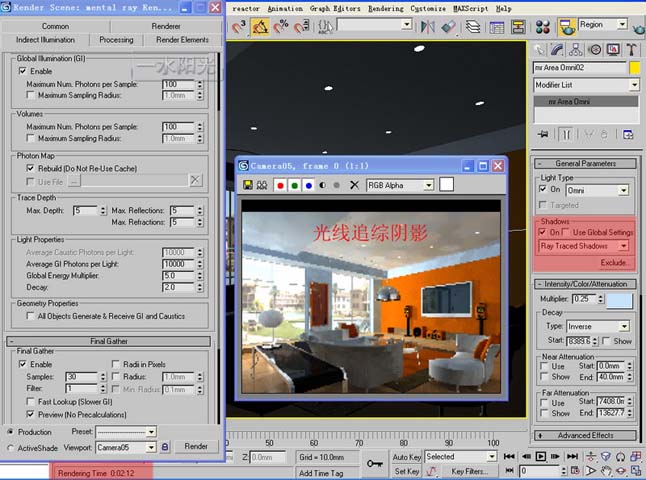Open the Layer Manager icon

(x=473, y=27)
